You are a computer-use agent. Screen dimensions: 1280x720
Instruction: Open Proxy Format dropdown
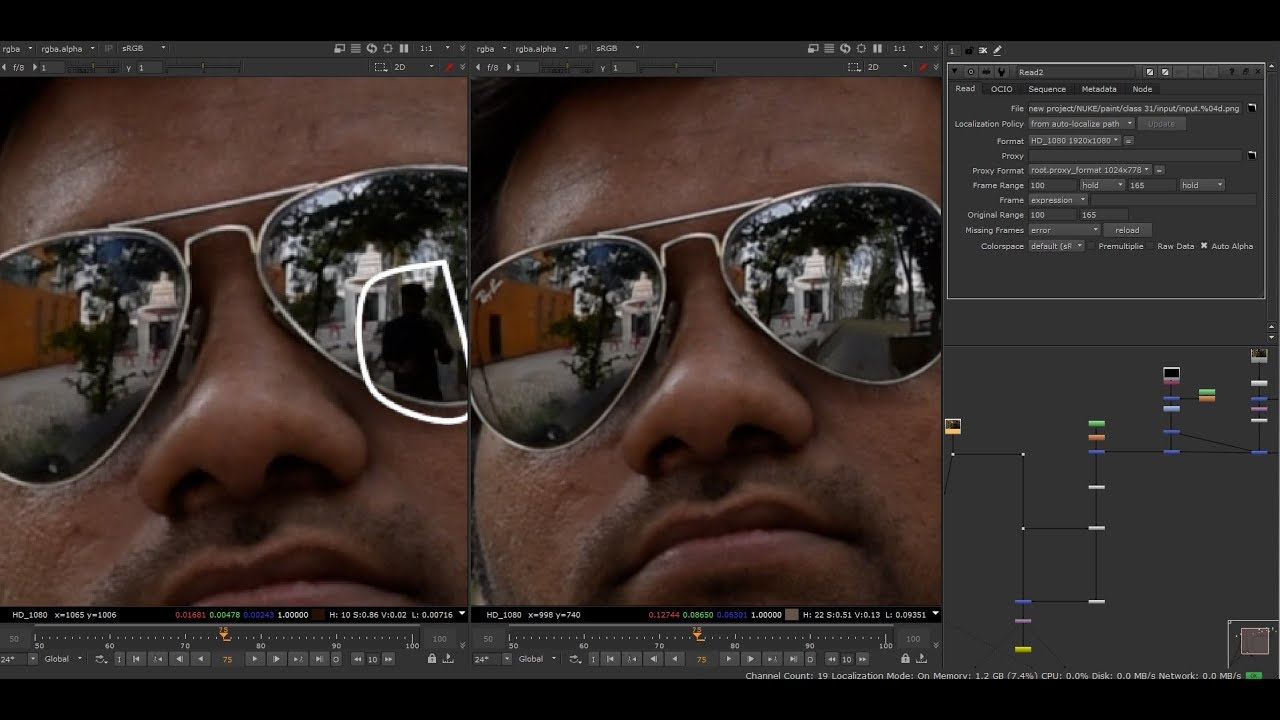click(1090, 170)
